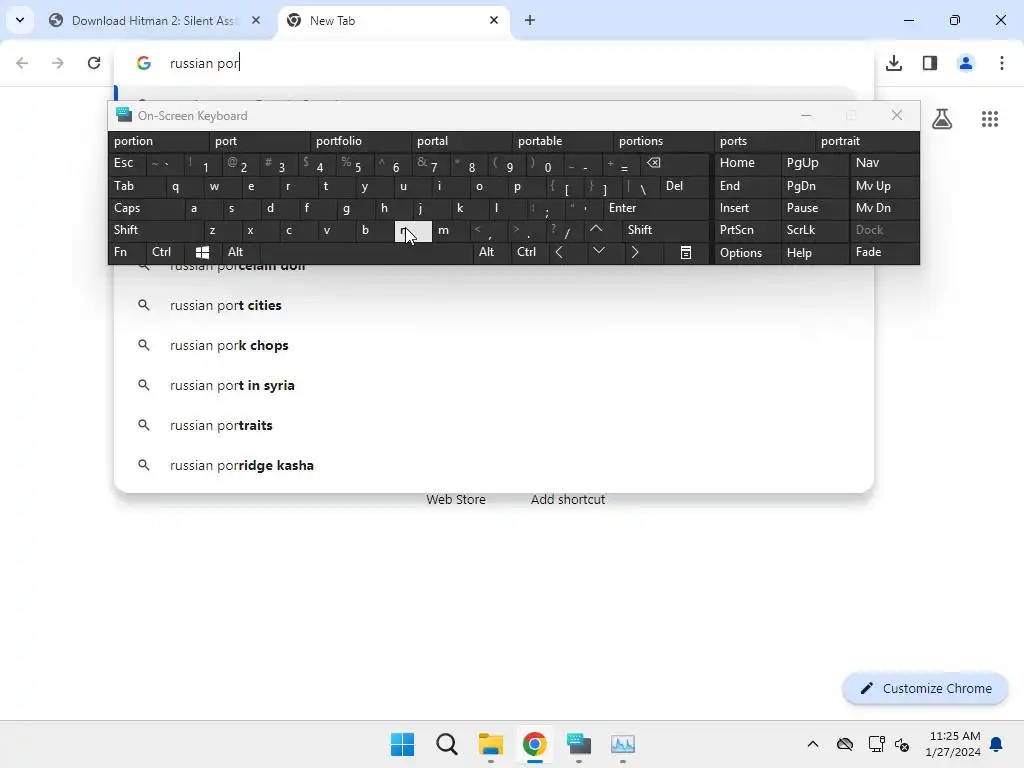Select the New Tab tab
The image size is (1024, 768).
pyautogui.click(x=394, y=20)
